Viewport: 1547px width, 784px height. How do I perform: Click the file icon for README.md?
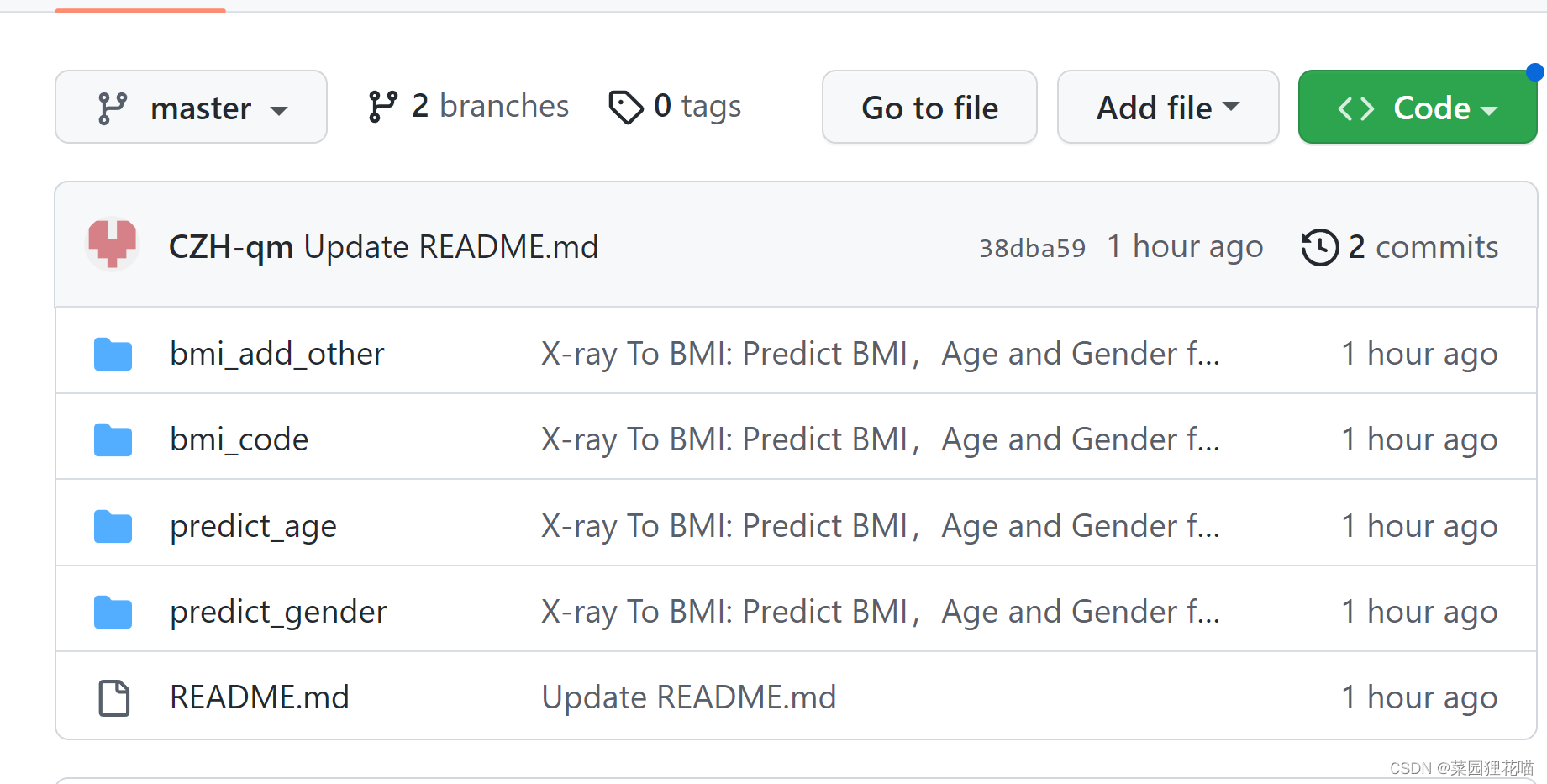coord(114,698)
